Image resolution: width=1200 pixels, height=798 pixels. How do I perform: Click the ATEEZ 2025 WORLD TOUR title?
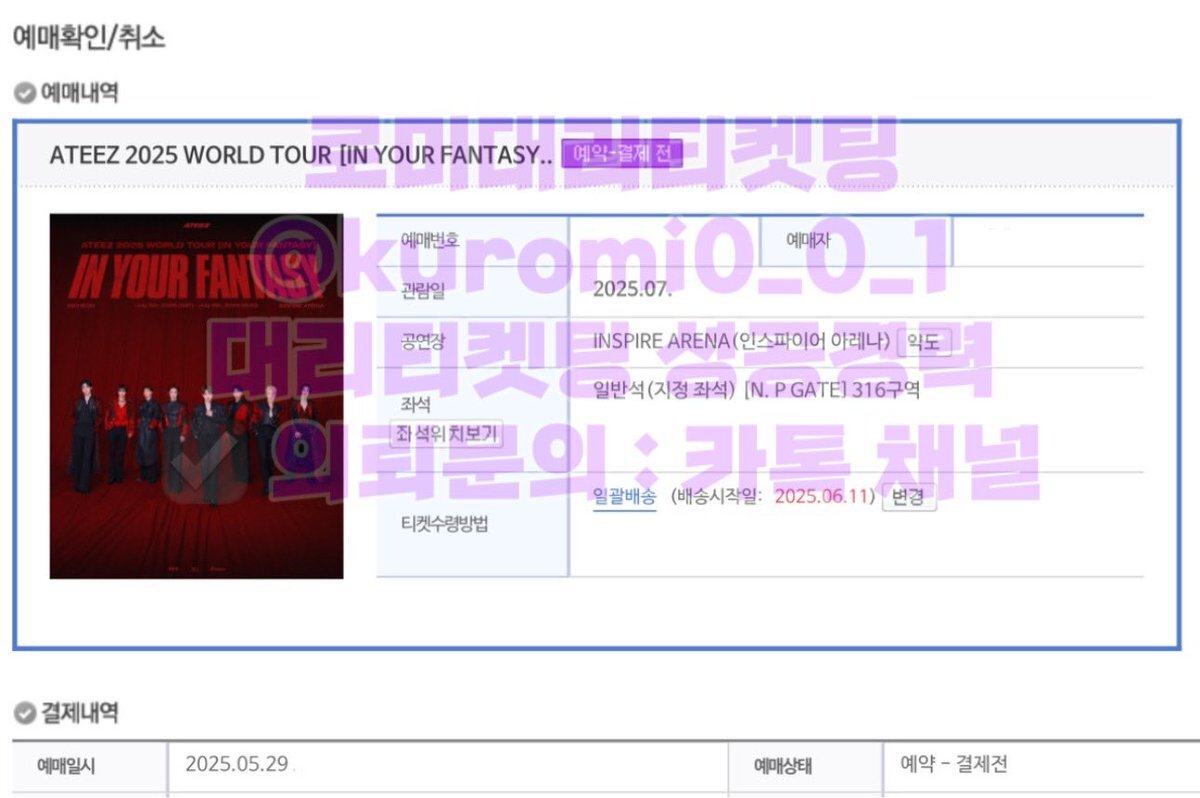[301, 155]
